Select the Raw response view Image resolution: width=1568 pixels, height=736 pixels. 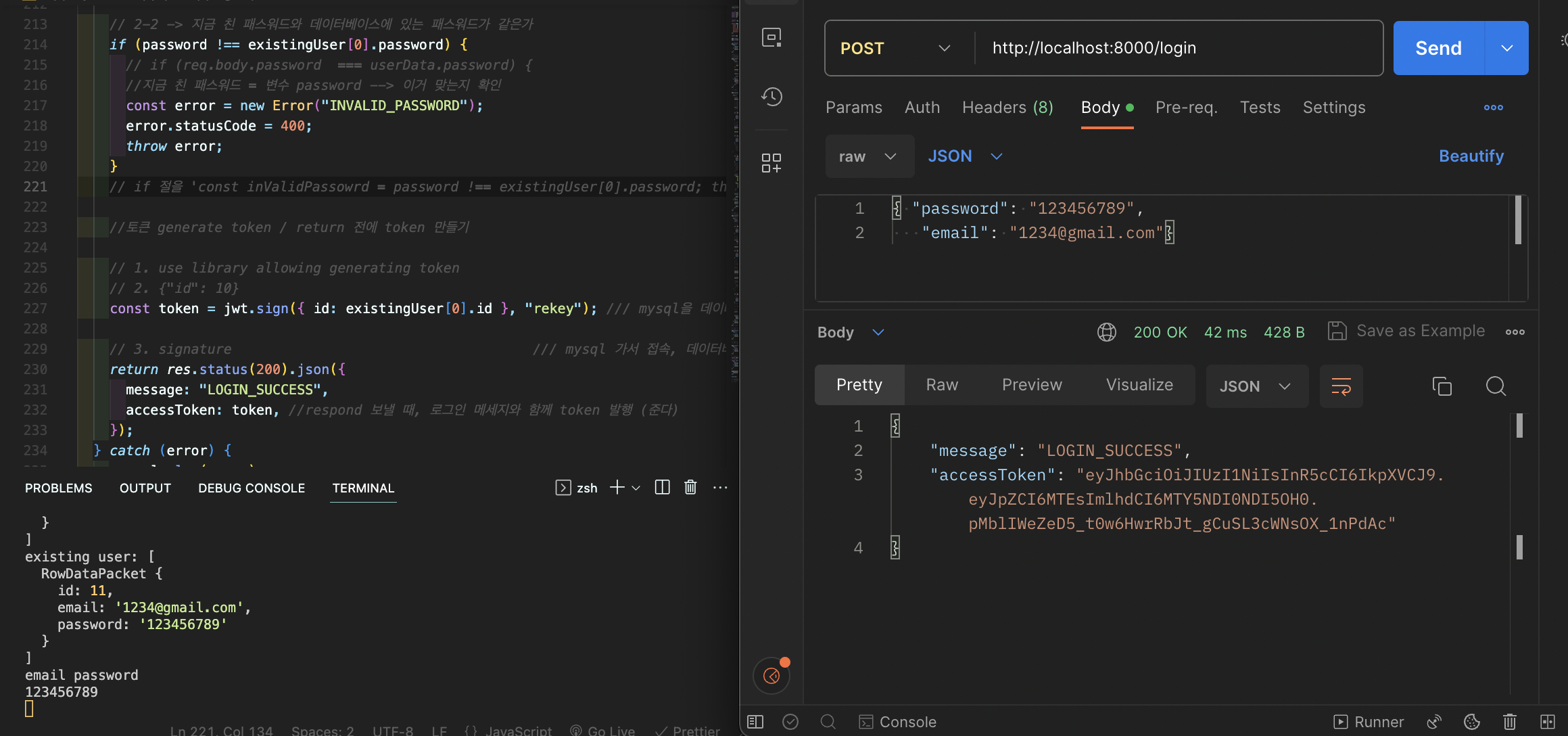(x=942, y=385)
